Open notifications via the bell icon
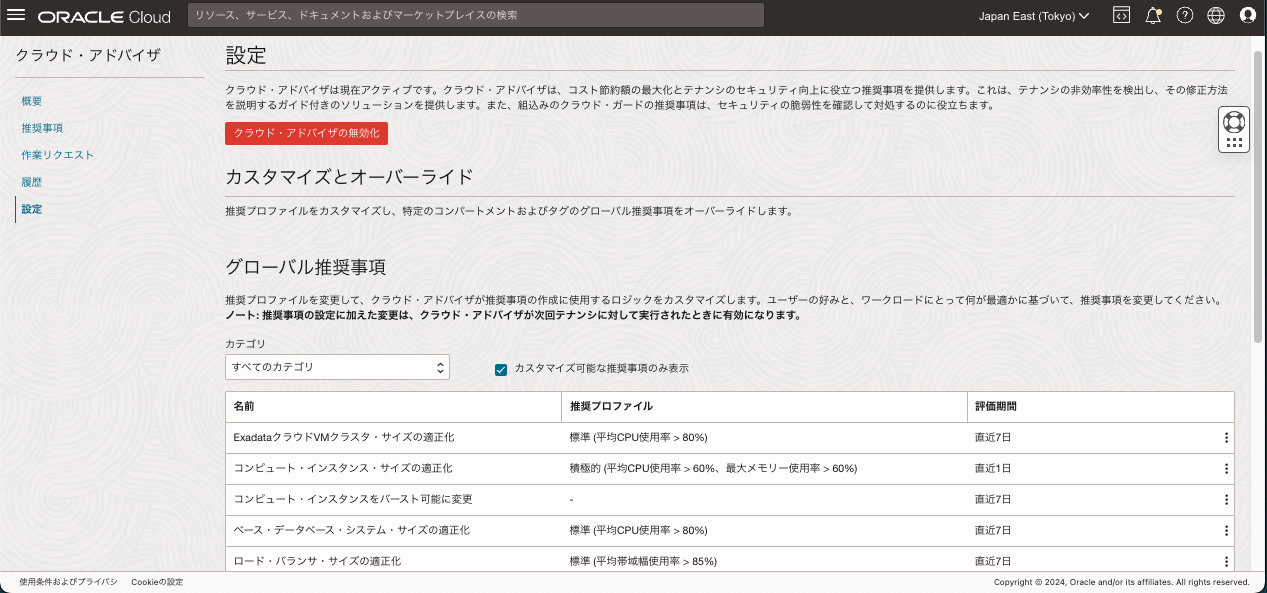The height and width of the screenshot is (593, 1267). (1153, 15)
